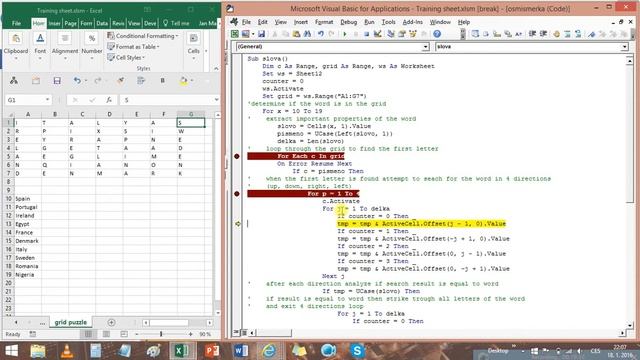Open Object Browser from VBA toolbar
This screenshot has width=640, height=360.
point(413,34)
